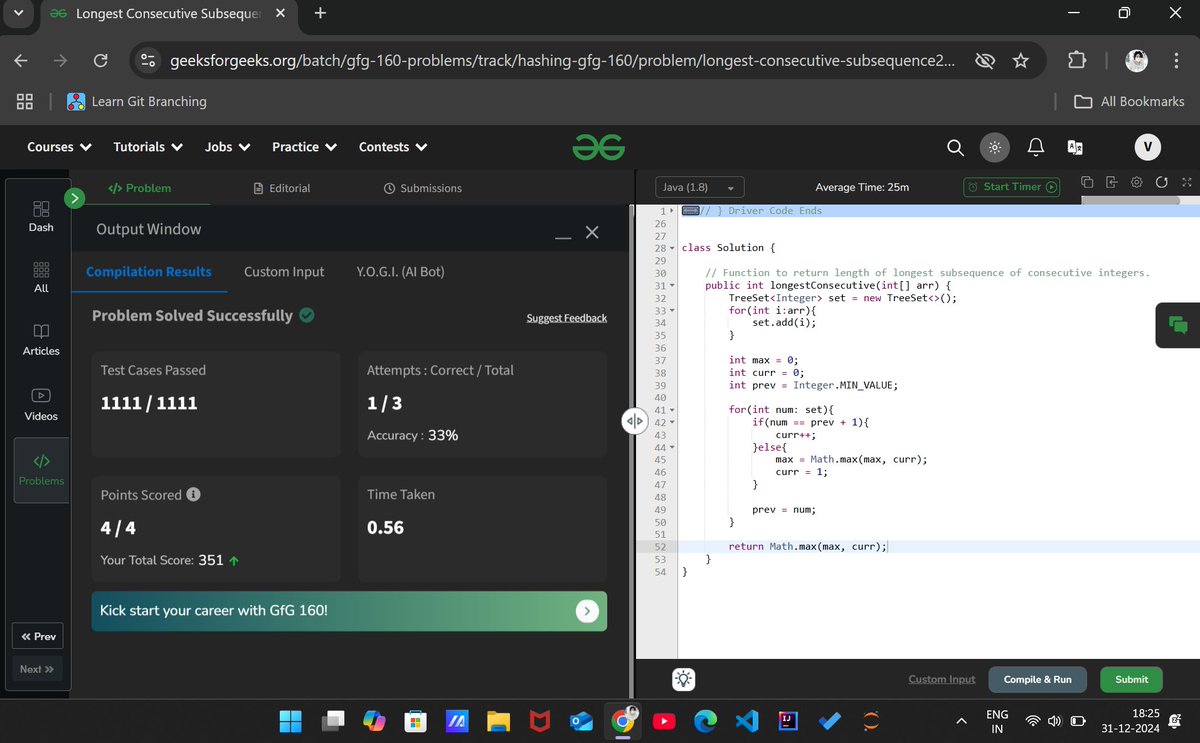The image size is (1200, 743).
Task: Minimize the Output Window
Action: pyautogui.click(x=563, y=237)
